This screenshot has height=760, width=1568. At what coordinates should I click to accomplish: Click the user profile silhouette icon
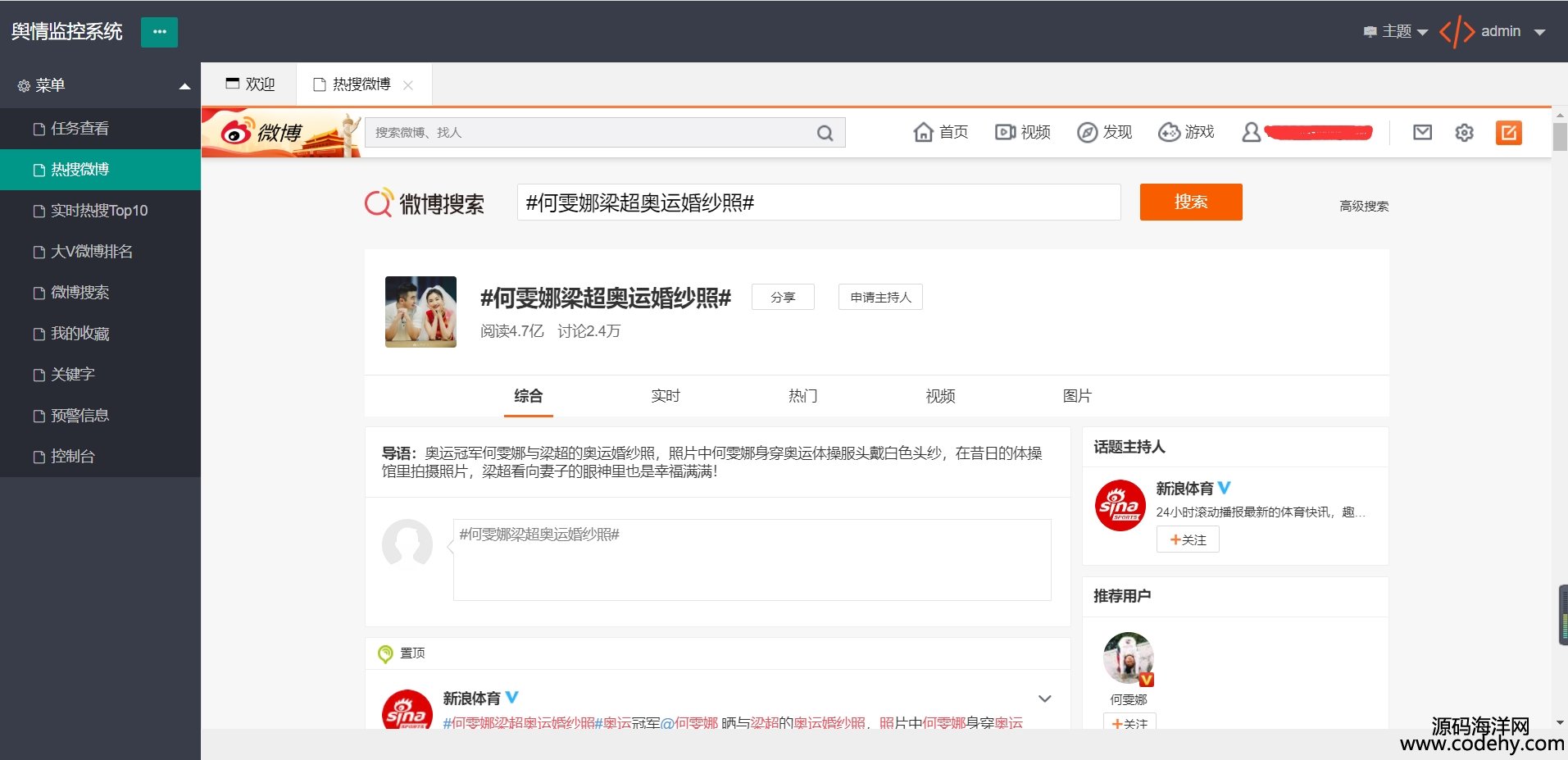[x=1251, y=132]
